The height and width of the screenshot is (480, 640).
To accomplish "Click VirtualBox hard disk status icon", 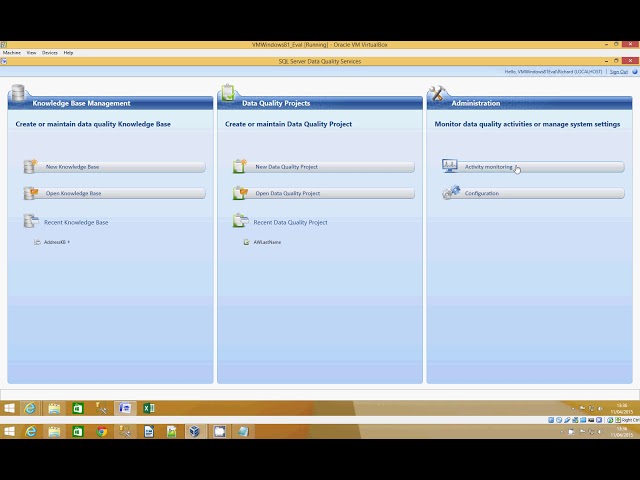I will click(x=551, y=420).
